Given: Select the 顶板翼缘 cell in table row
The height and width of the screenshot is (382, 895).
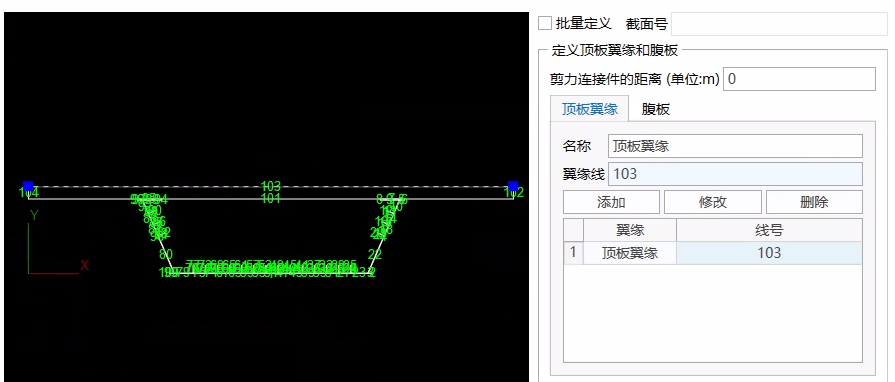Looking at the screenshot, I should coord(630,253).
